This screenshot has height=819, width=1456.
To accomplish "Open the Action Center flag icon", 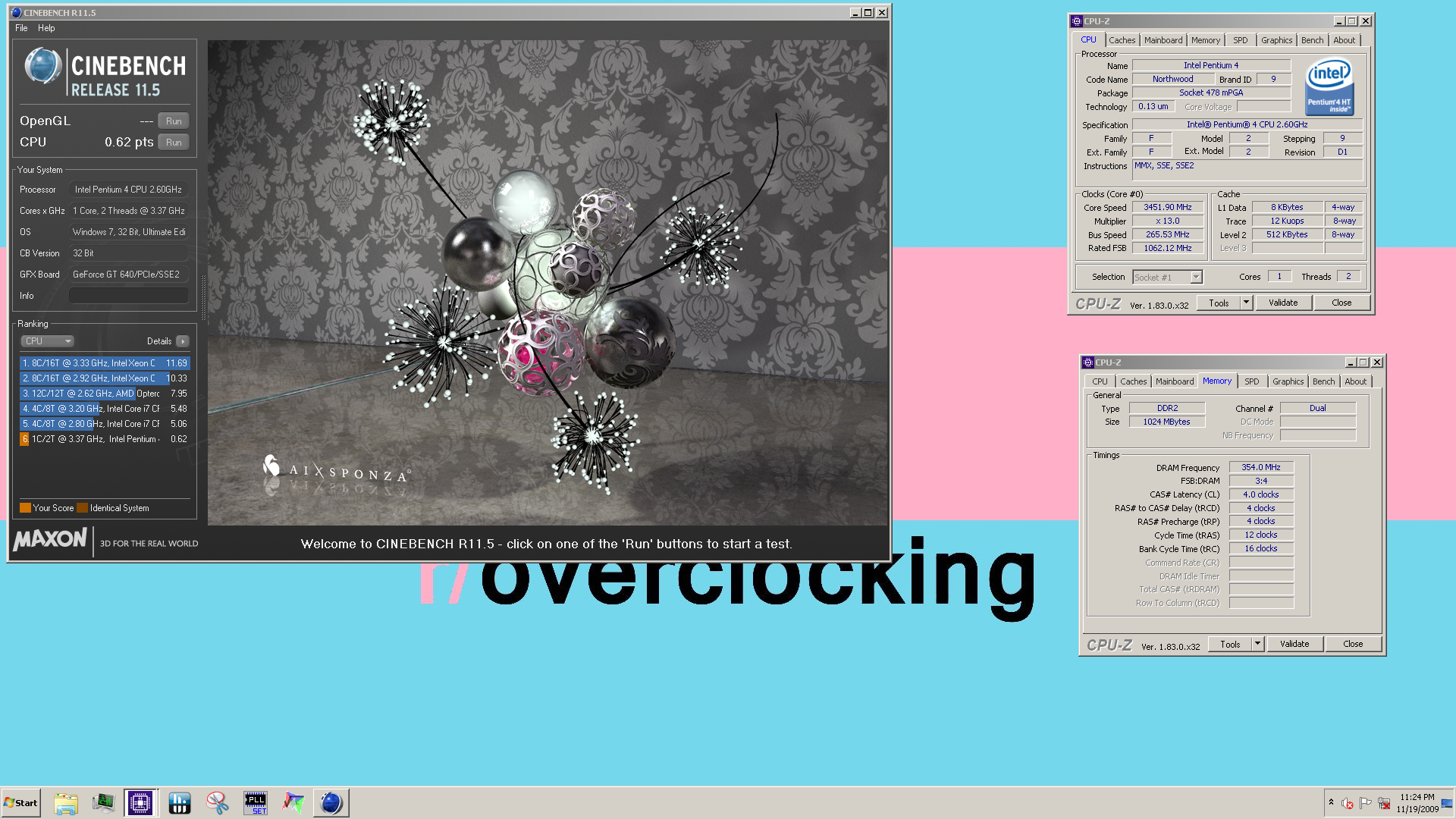I will (1366, 803).
